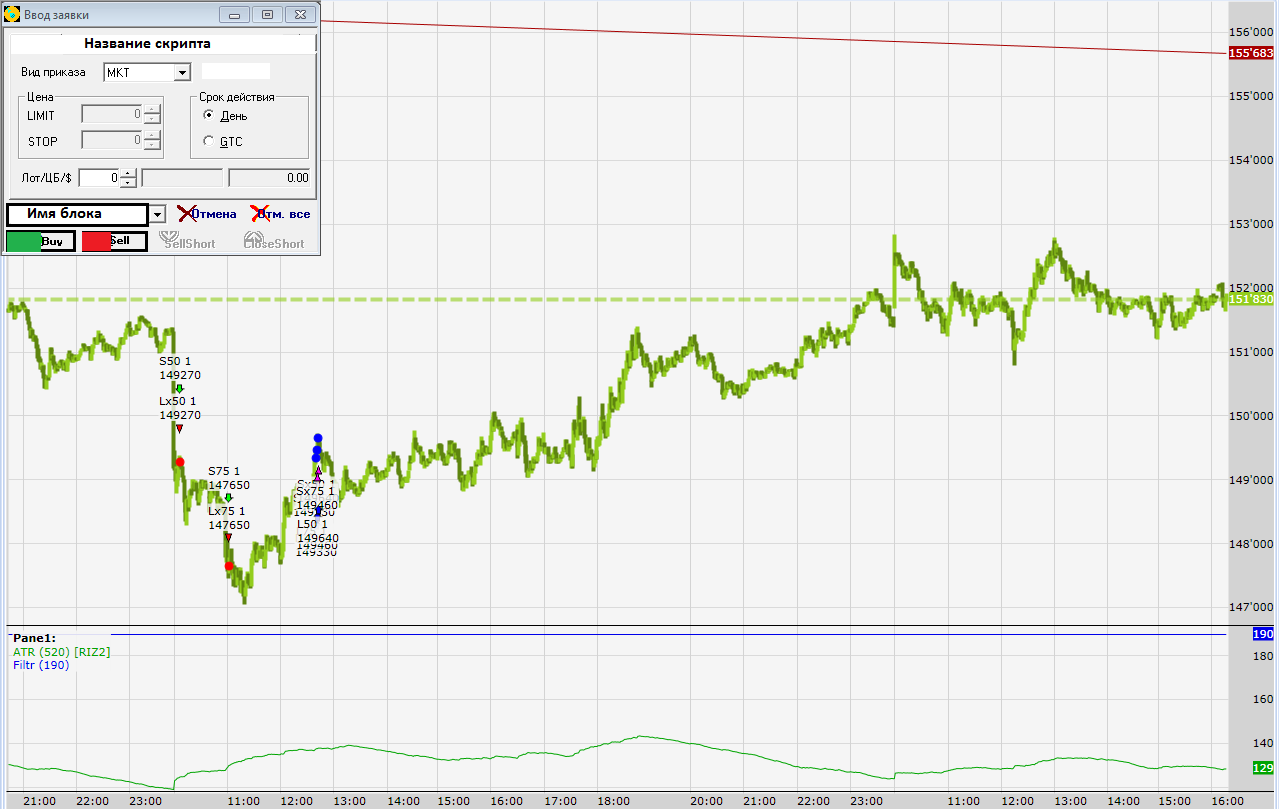Select the GTC radio button
1279x809 pixels.
tap(208, 141)
